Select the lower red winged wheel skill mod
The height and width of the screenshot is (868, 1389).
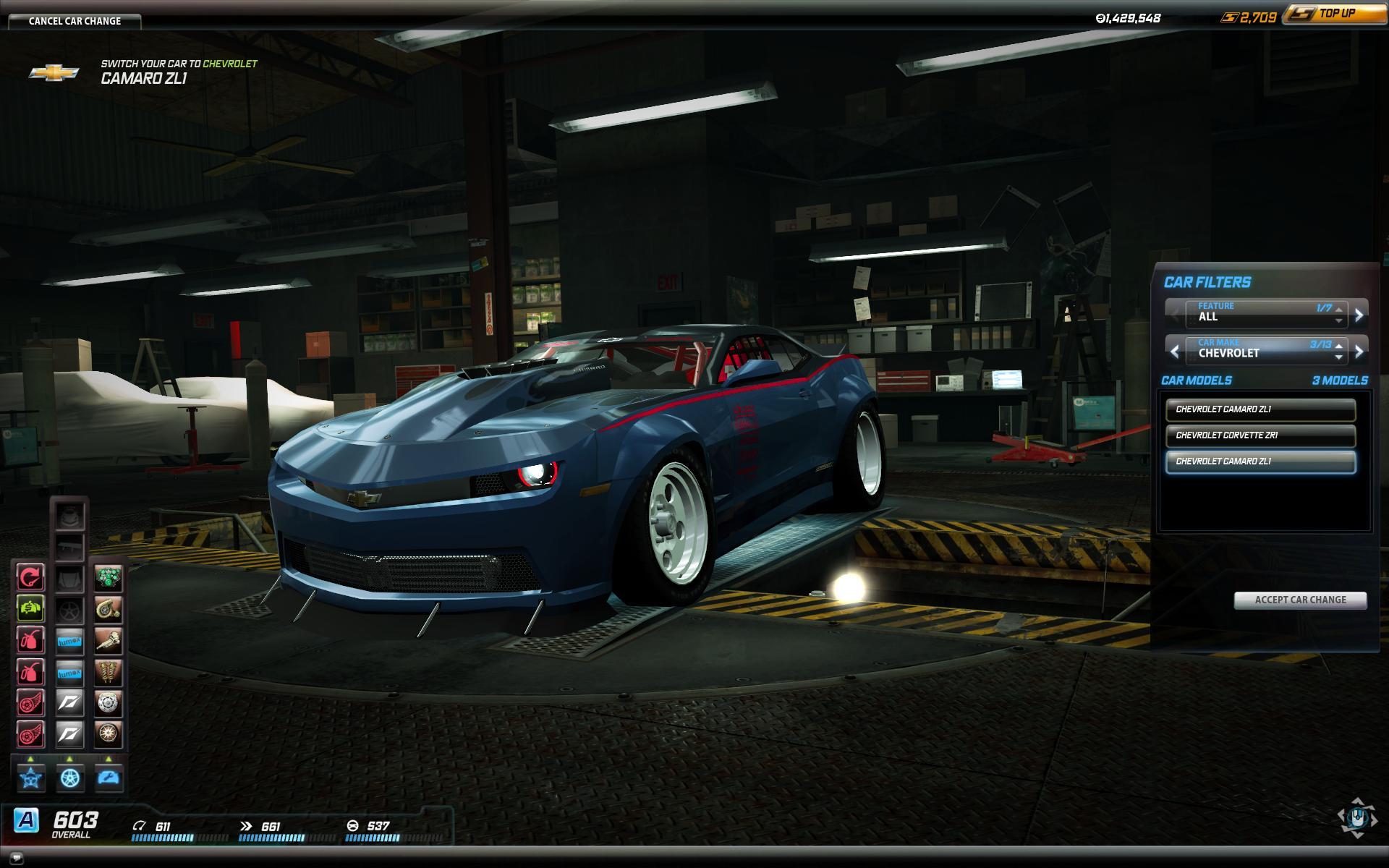tap(30, 734)
